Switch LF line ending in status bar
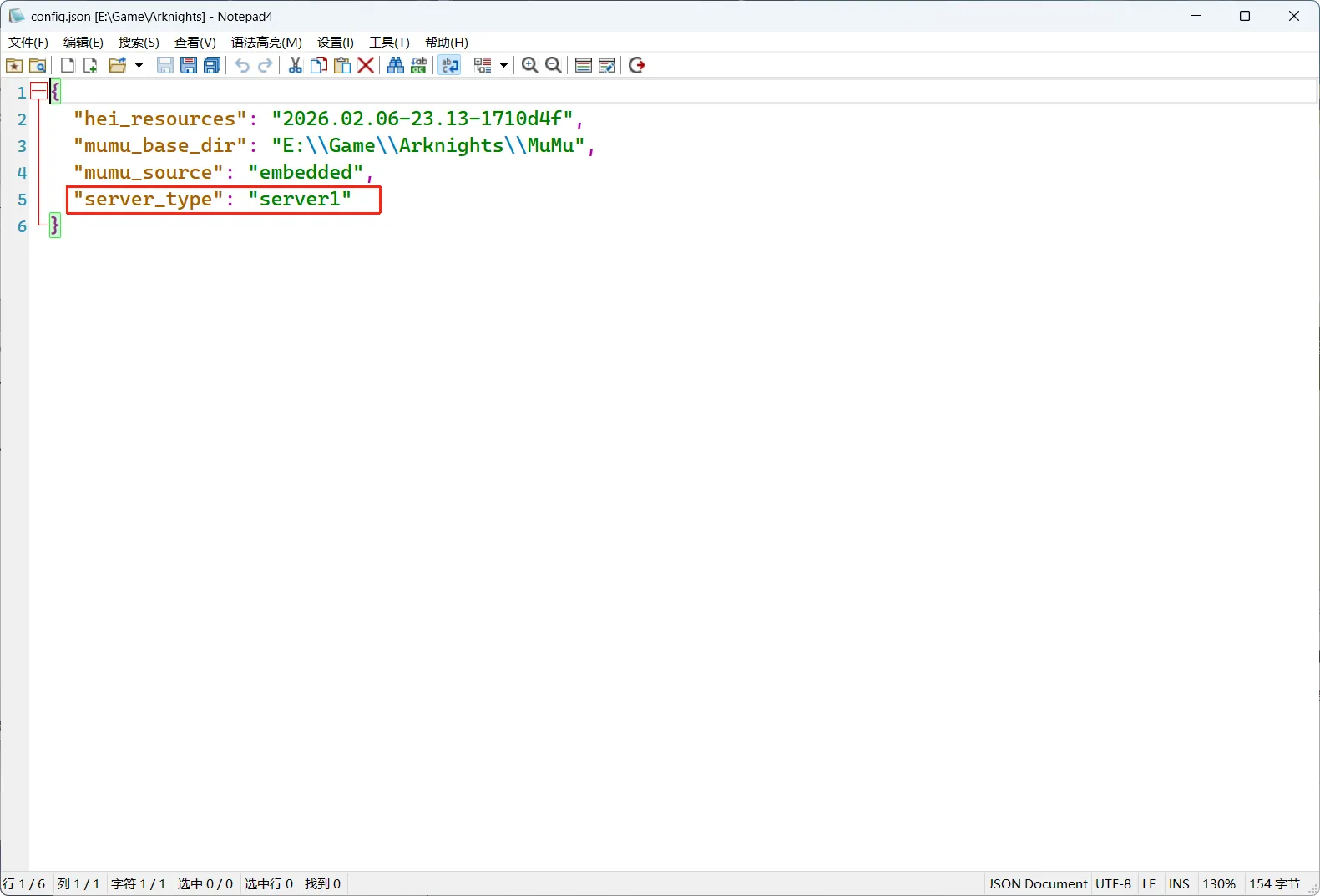 pos(1149,883)
